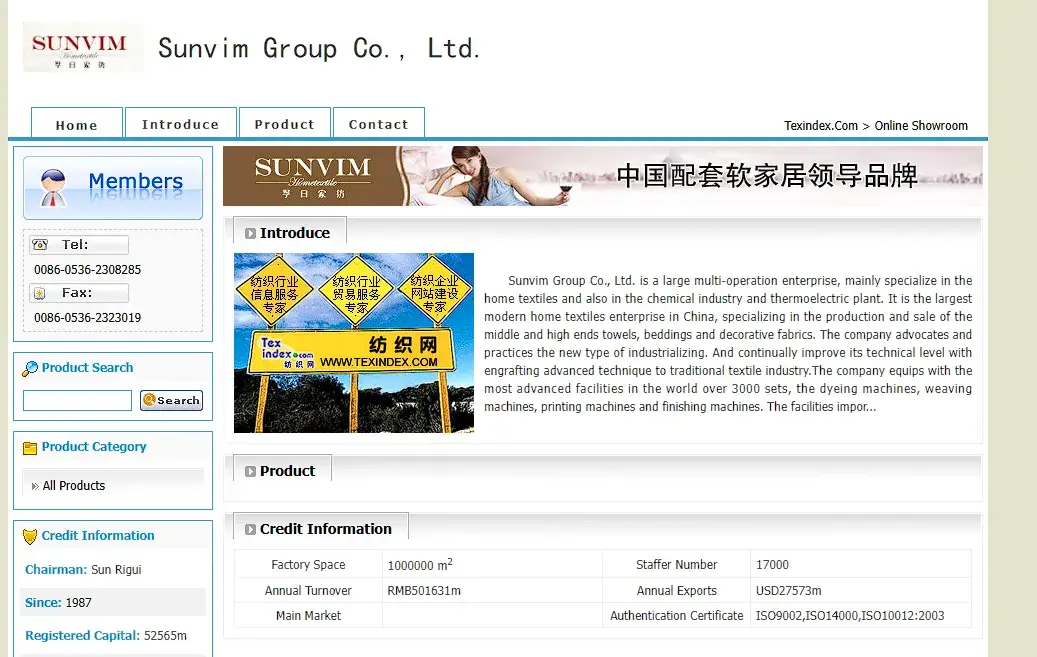
Task: Click the Members person avatar icon
Action: pos(52,187)
